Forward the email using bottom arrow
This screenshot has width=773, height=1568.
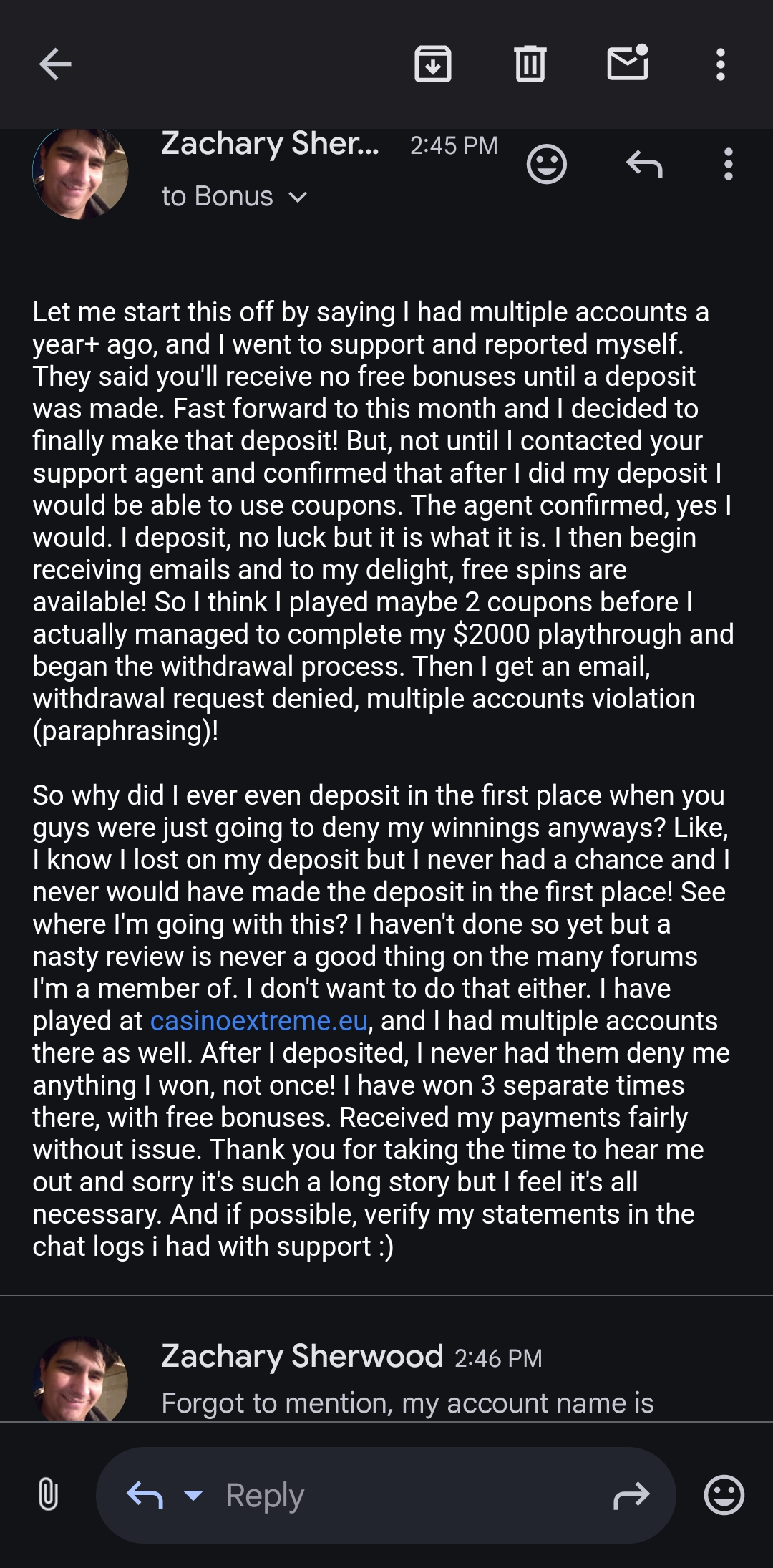(x=631, y=1495)
